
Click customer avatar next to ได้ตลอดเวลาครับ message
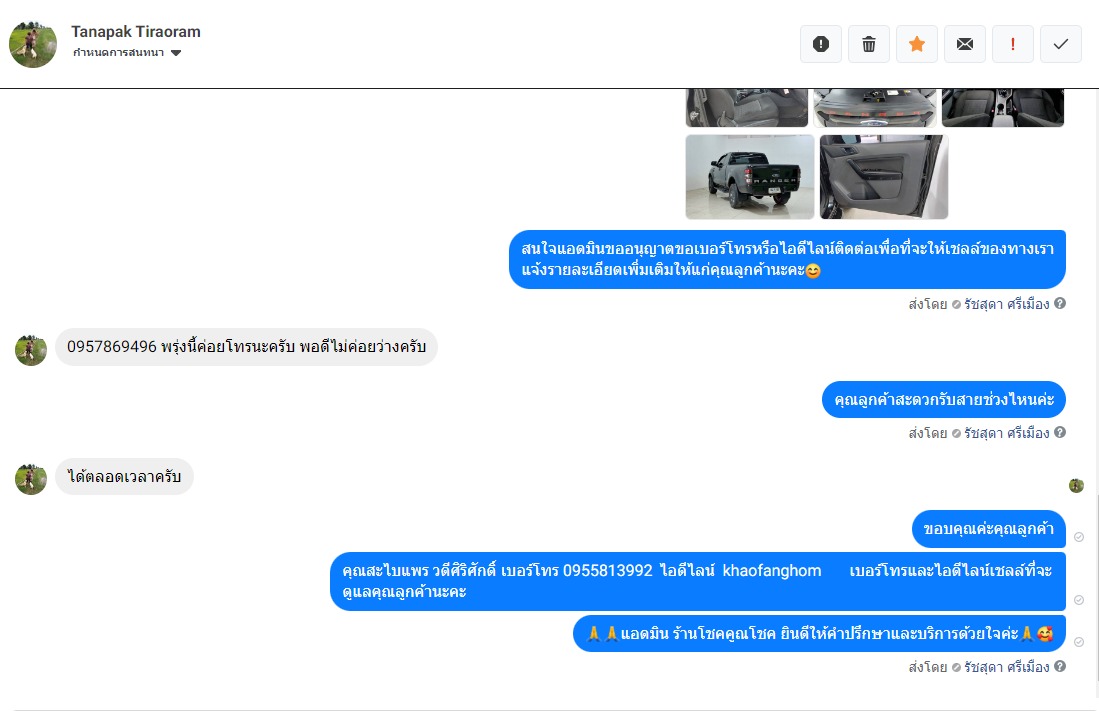pyautogui.click(x=31, y=479)
